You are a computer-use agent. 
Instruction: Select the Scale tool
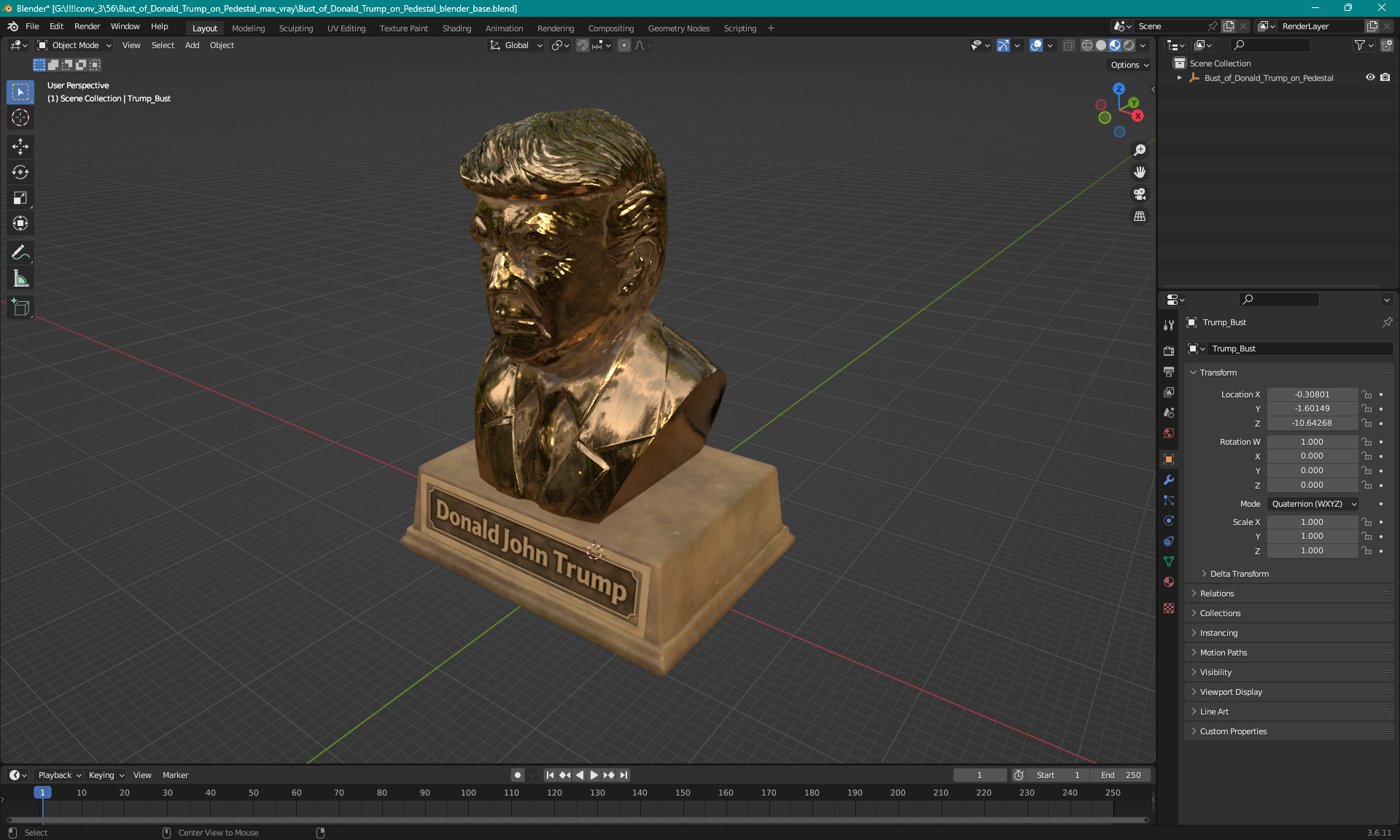[20, 198]
